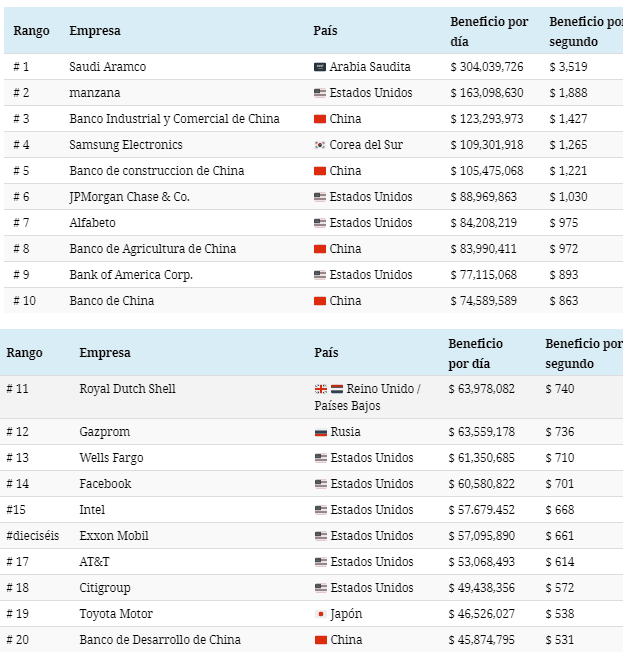The height and width of the screenshot is (660, 623).
Task: Click the Rango header in the first table
Action: coord(31,31)
